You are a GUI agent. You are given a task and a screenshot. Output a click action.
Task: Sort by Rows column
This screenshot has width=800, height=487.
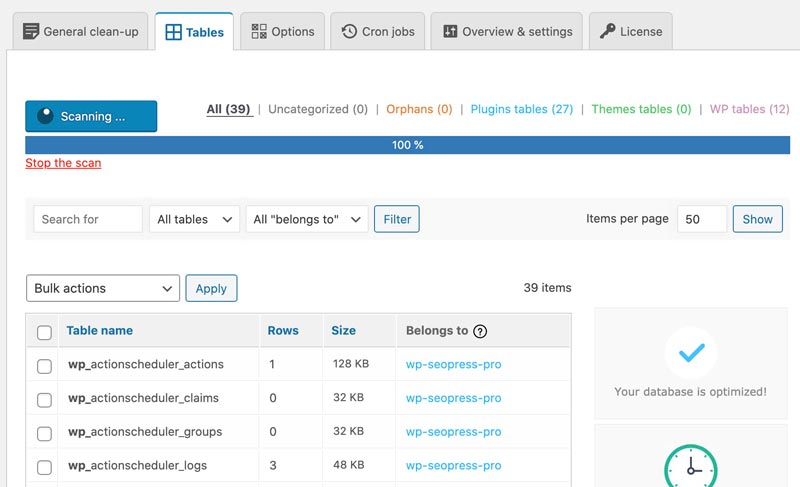pyautogui.click(x=283, y=330)
